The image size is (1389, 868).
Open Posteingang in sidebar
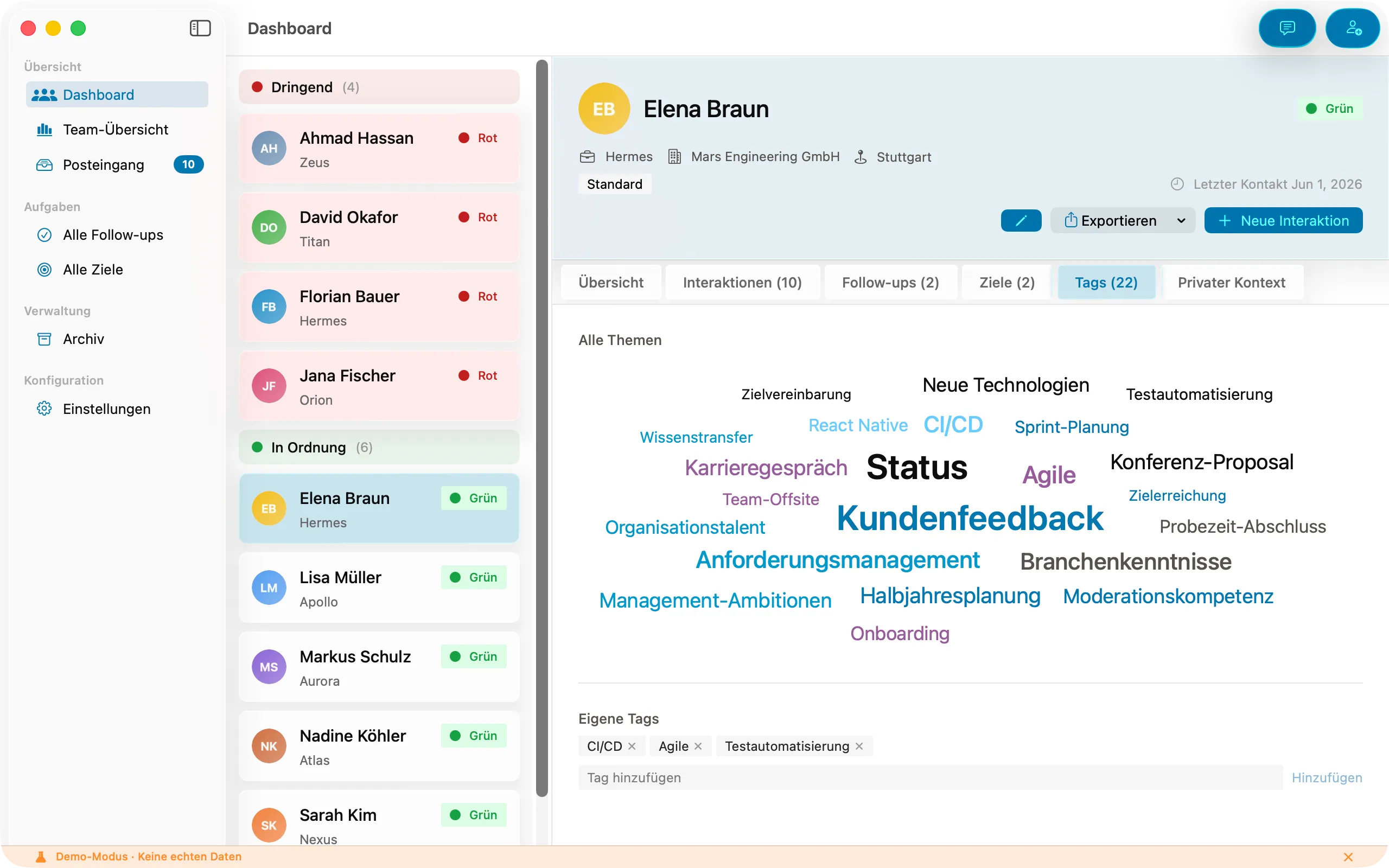coord(117,165)
